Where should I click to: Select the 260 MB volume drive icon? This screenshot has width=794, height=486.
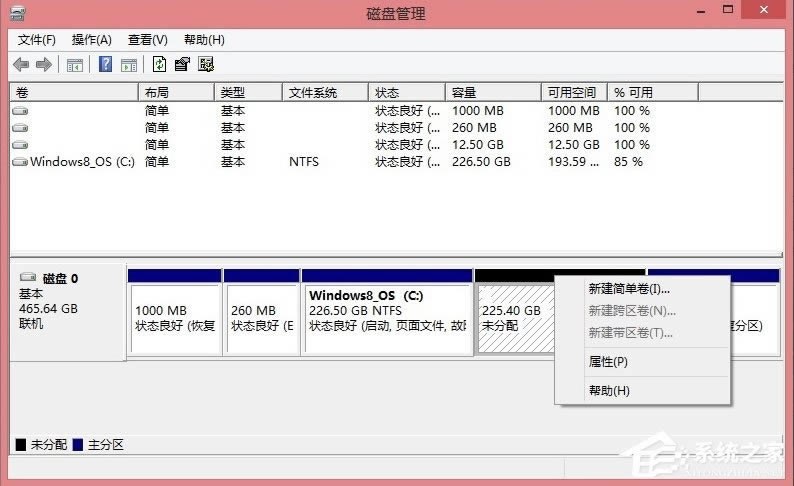pyautogui.click(x=20, y=128)
